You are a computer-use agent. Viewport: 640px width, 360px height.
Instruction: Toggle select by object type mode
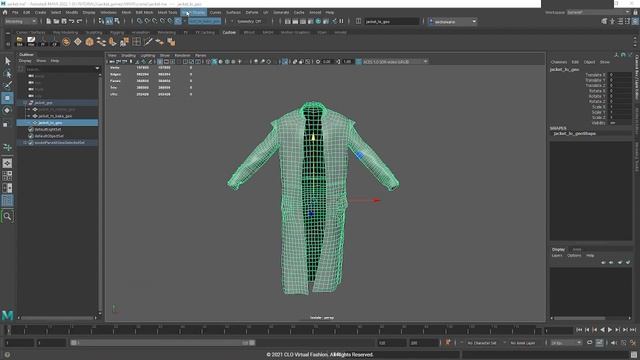(x=109, y=21)
